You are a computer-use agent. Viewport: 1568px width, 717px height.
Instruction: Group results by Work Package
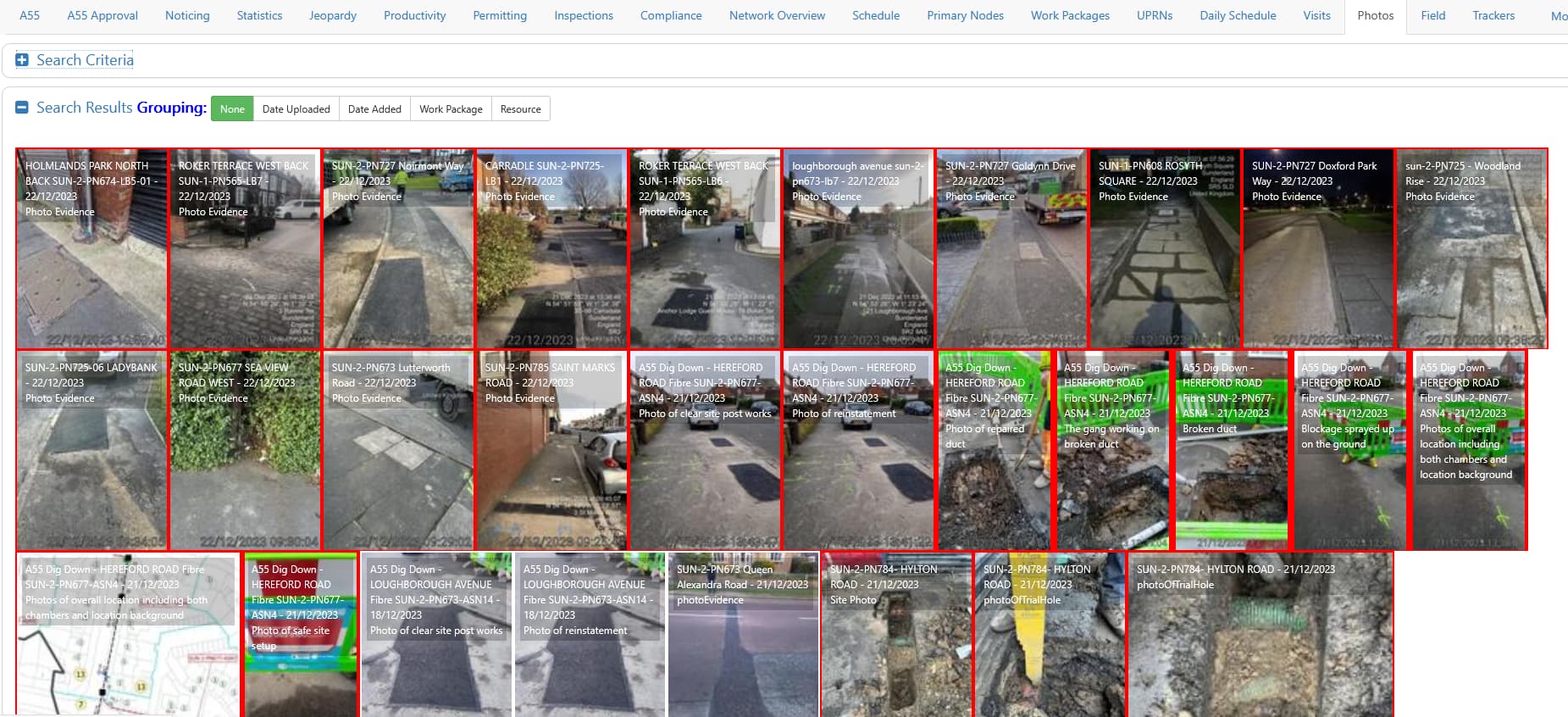[451, 108]
